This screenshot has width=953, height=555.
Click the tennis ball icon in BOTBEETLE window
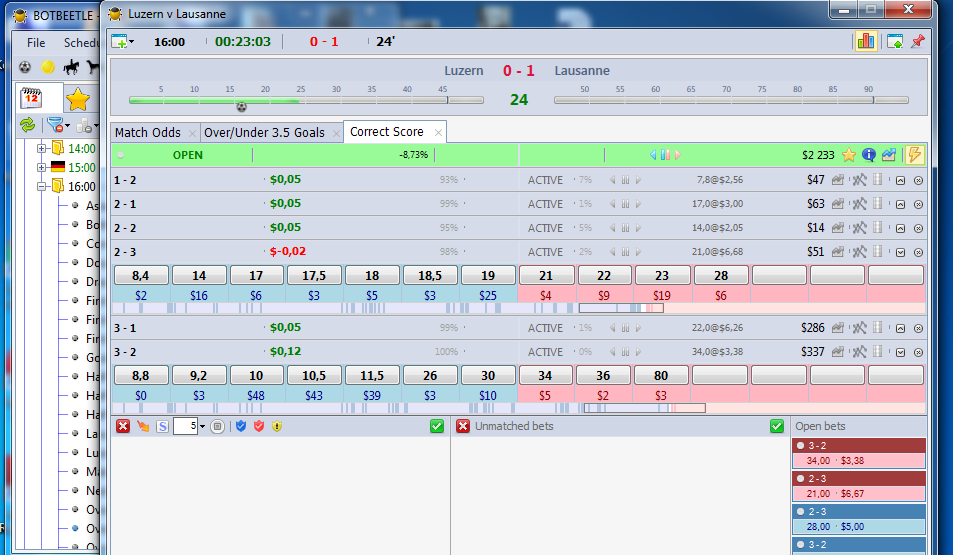48,67
